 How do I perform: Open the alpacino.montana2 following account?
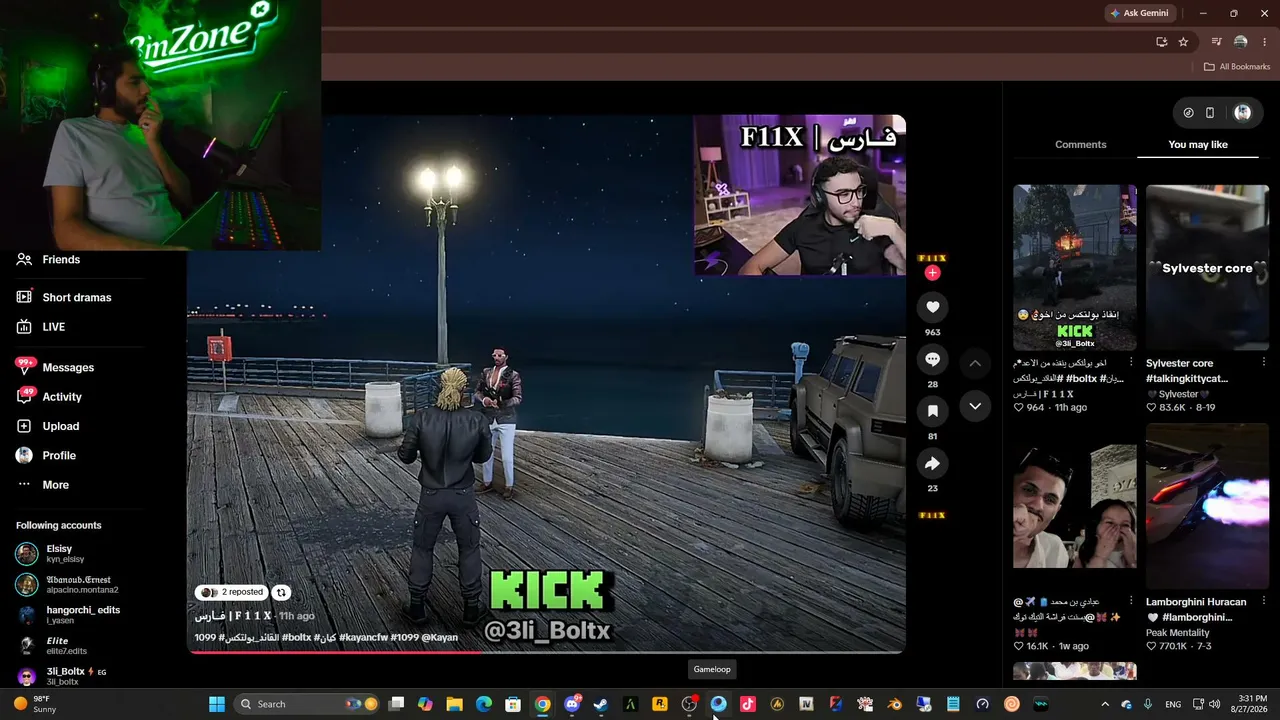68,585
